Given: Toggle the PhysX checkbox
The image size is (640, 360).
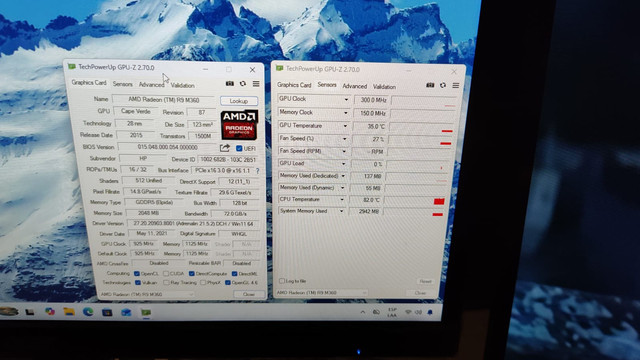Looking at the screenshot, I should pyautogui.click(x=203, y=282).
